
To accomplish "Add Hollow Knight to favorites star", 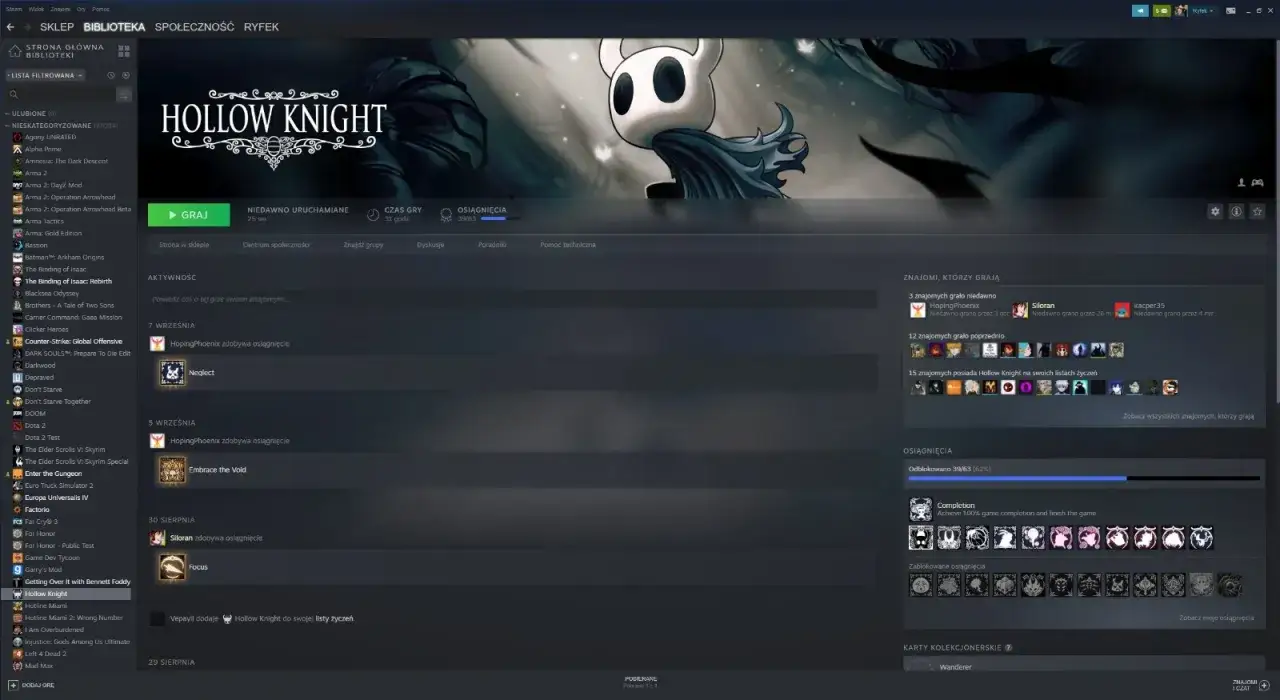I will click(x=1258, y=212).
